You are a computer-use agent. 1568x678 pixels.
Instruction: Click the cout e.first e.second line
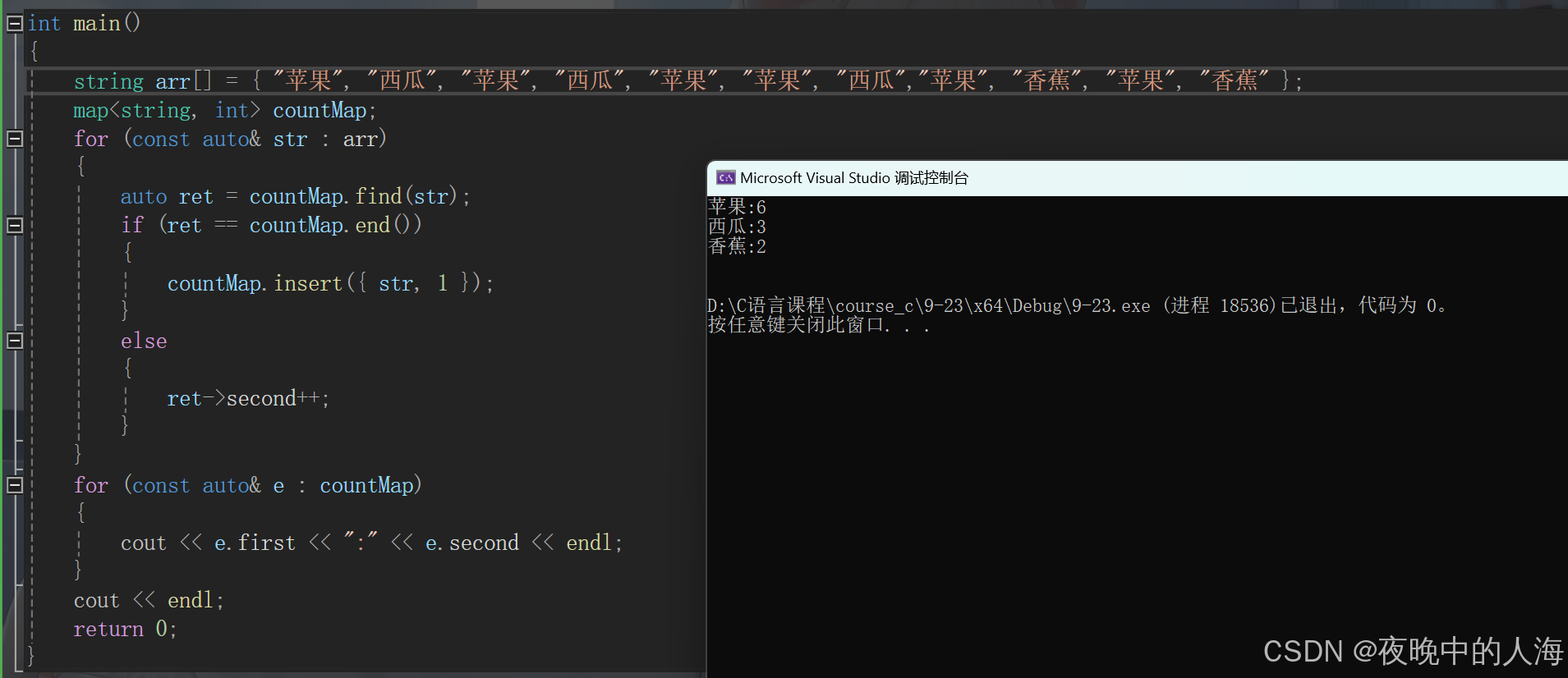pyautogui.click(x=371, y=543)
